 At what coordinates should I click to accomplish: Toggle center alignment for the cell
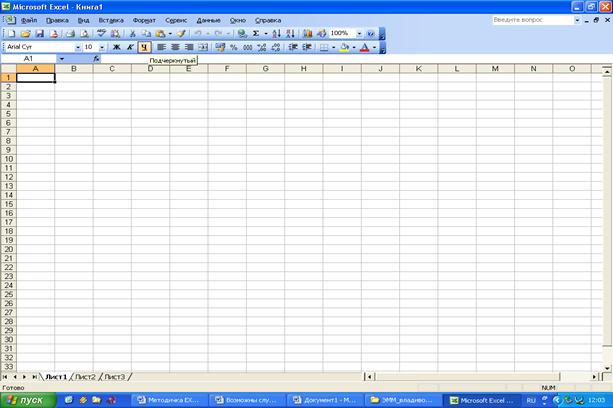coord(175,47)
